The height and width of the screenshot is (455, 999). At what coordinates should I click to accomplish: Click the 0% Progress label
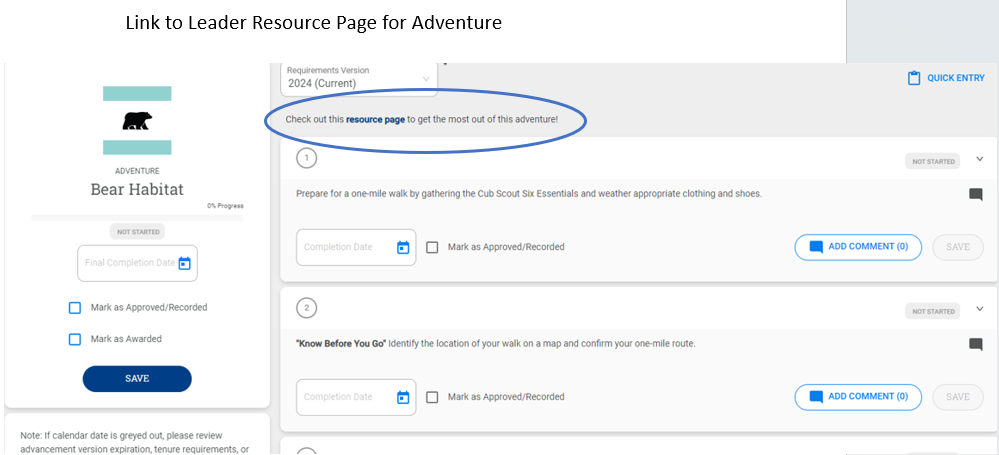click(x=225, y=206)
